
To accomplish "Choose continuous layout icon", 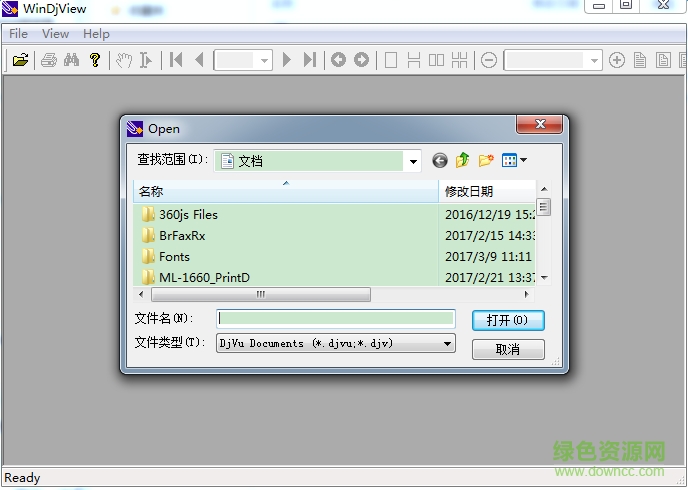I will click(413, 60).
